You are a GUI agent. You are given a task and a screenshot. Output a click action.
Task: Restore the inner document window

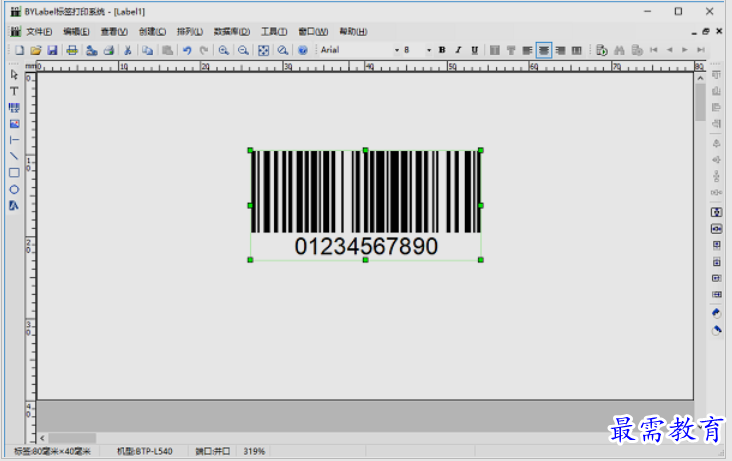[706, 31]
